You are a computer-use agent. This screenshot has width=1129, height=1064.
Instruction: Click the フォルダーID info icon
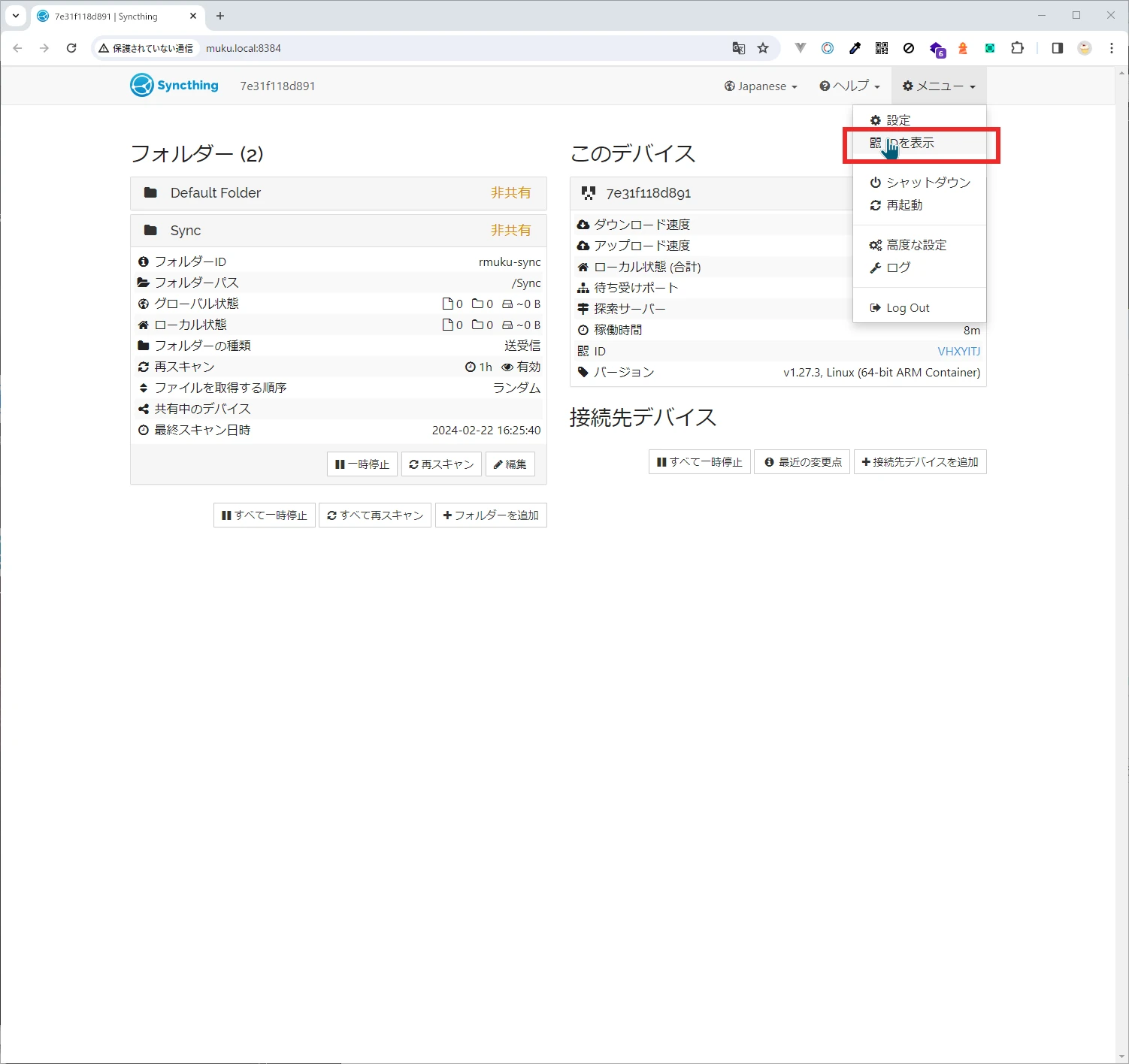[144, 261]
